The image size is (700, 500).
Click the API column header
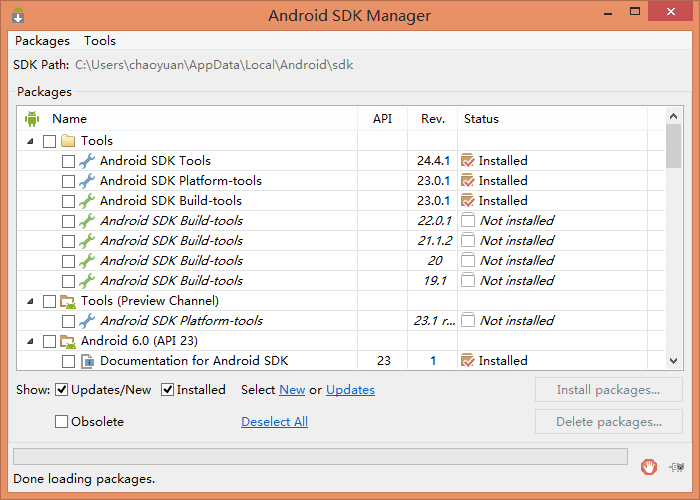tap(383, 119)
